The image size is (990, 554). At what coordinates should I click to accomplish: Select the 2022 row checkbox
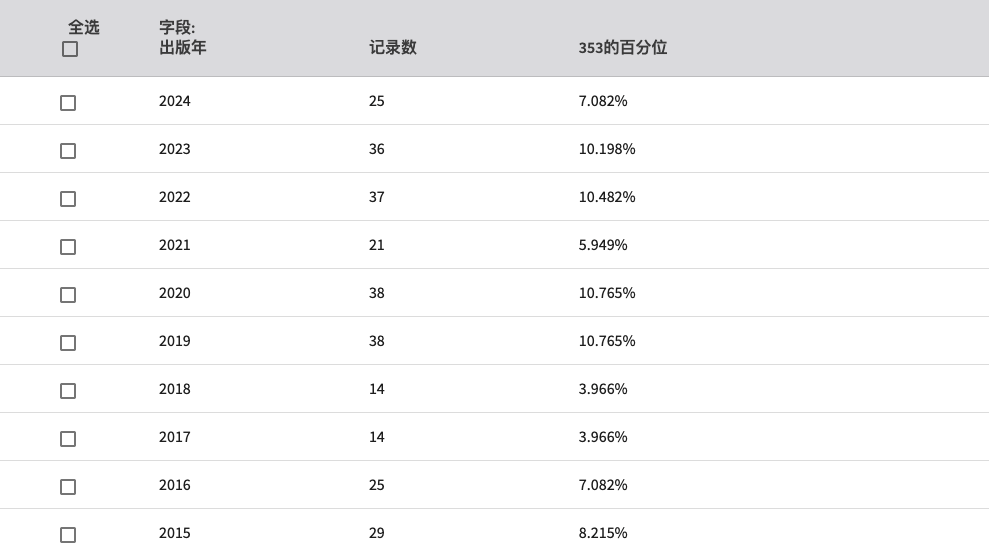click(68, 199)
